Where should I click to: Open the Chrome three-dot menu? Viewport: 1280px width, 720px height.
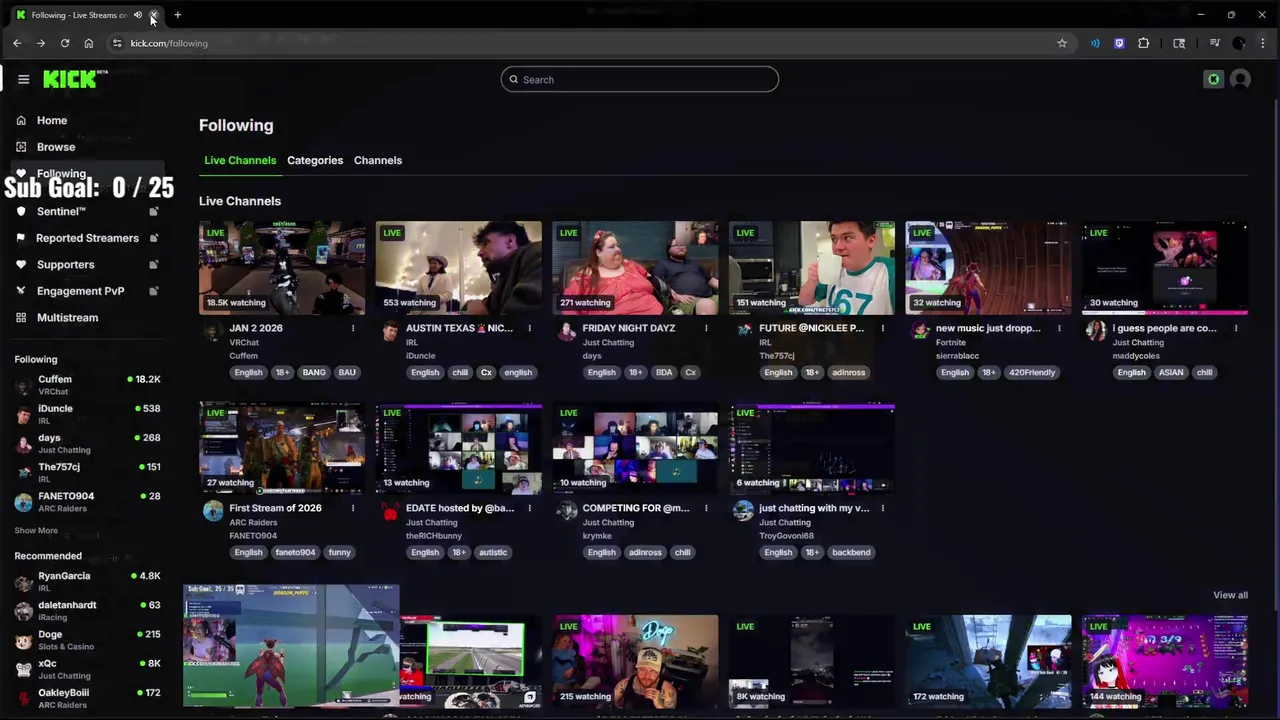click(1263, 43)
